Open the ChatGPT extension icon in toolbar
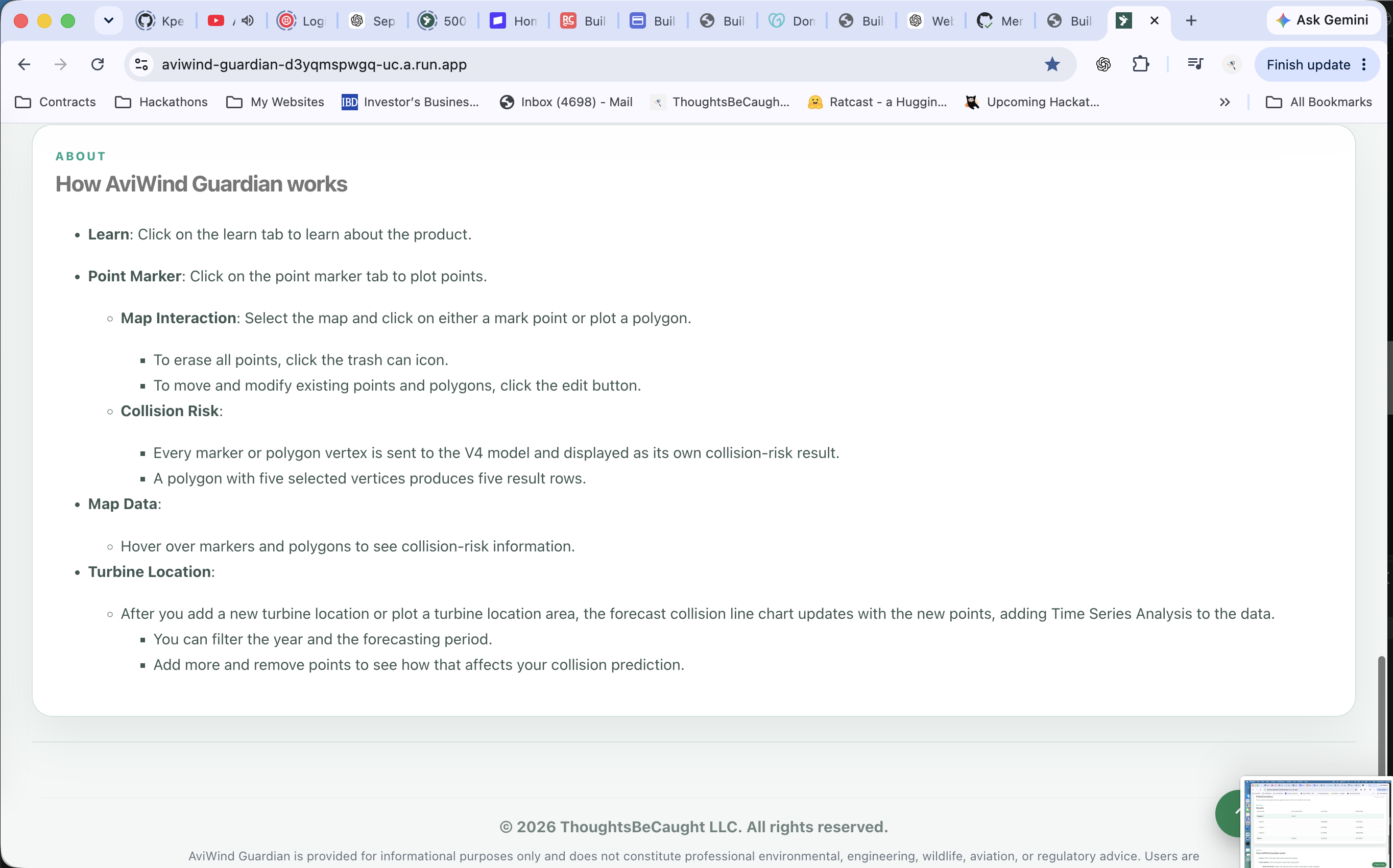 point(1102,64)
